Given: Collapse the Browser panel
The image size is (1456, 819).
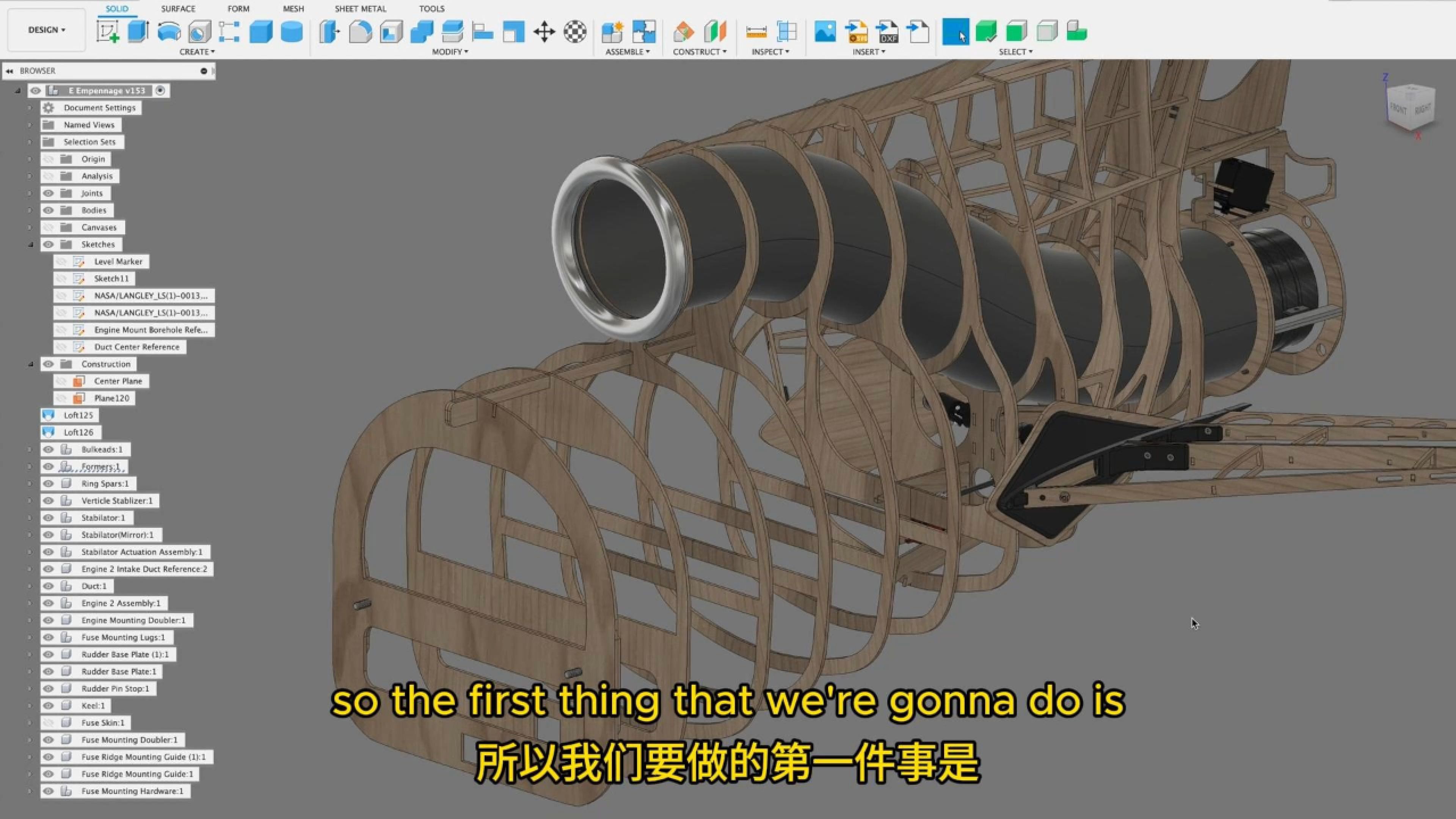Looking at the screenshot, I should pyautogui.click(x=9, y=71).
